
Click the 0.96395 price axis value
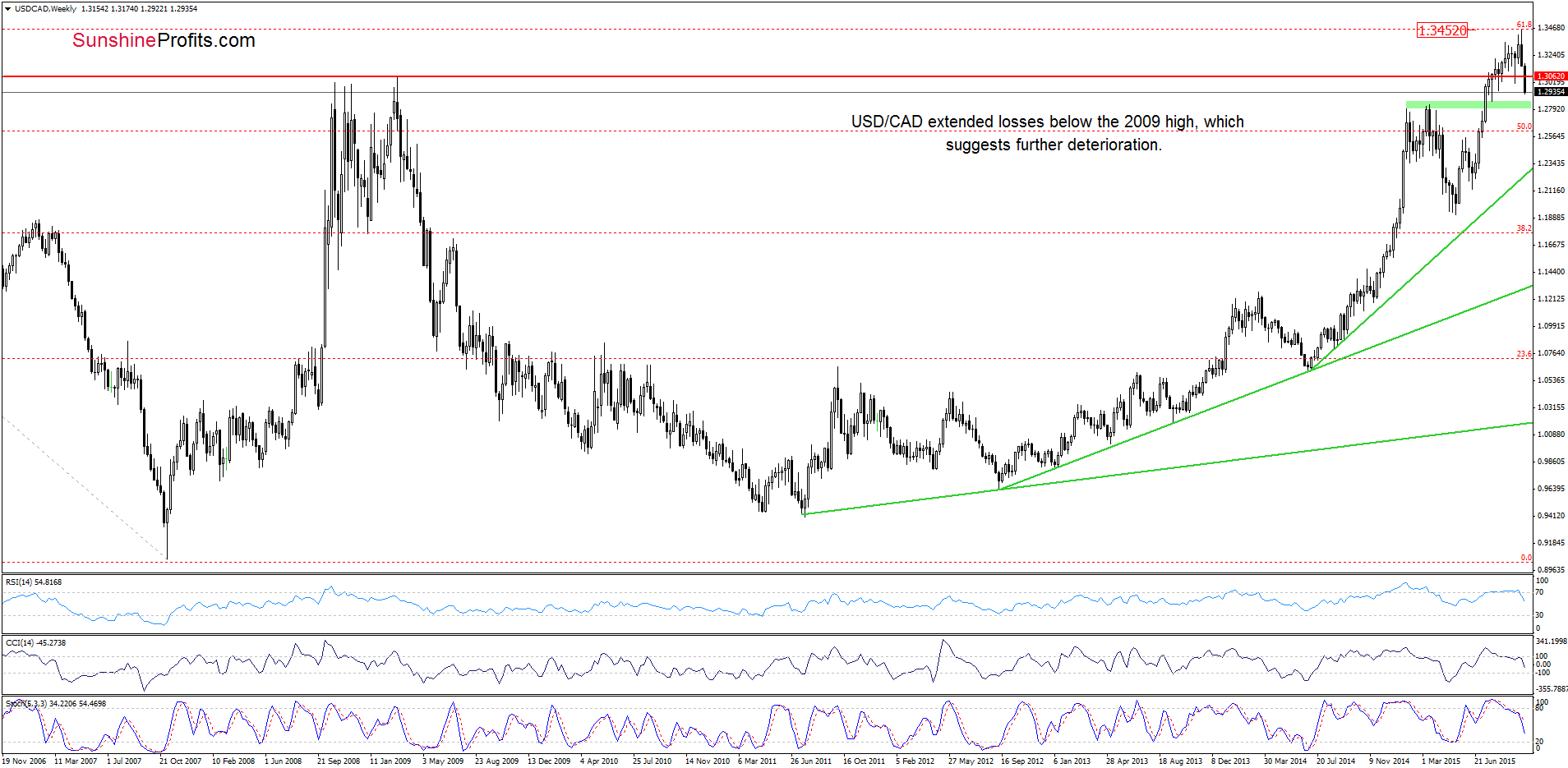(x=1551, y=489)
